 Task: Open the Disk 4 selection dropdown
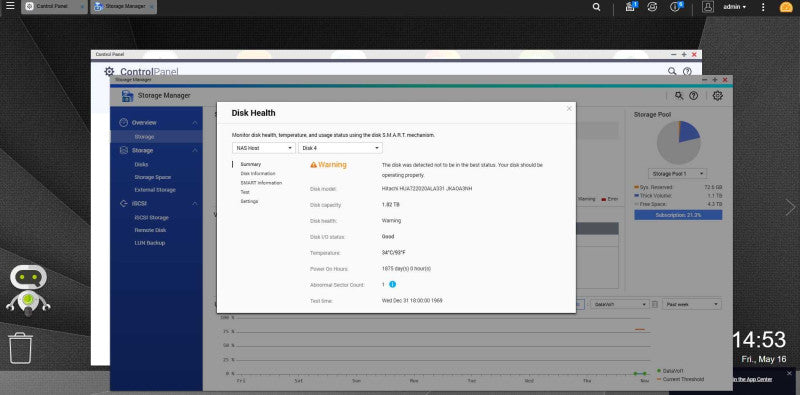point(340,148)
